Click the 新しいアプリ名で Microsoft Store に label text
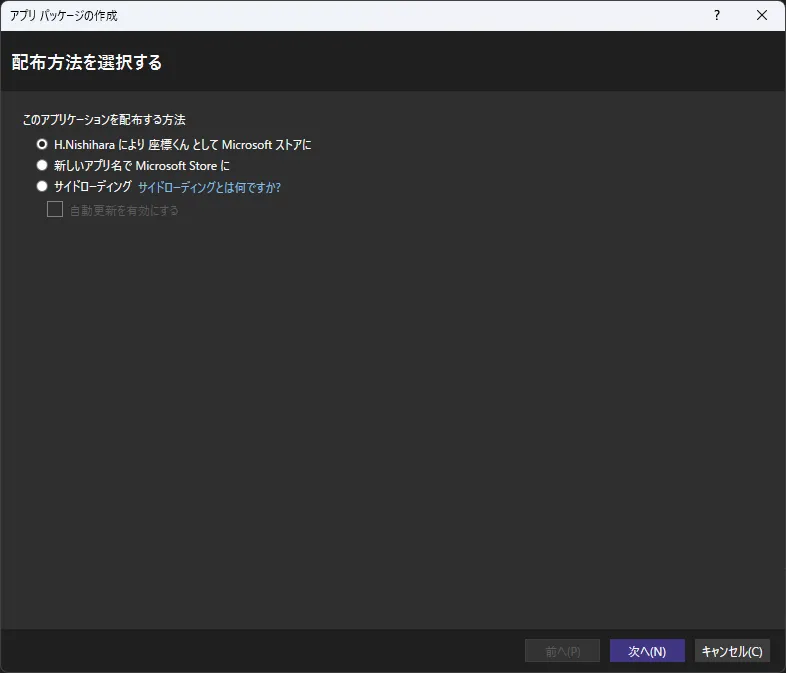The image size is (786, 673). pyautogui.click(x=142, y=165)
